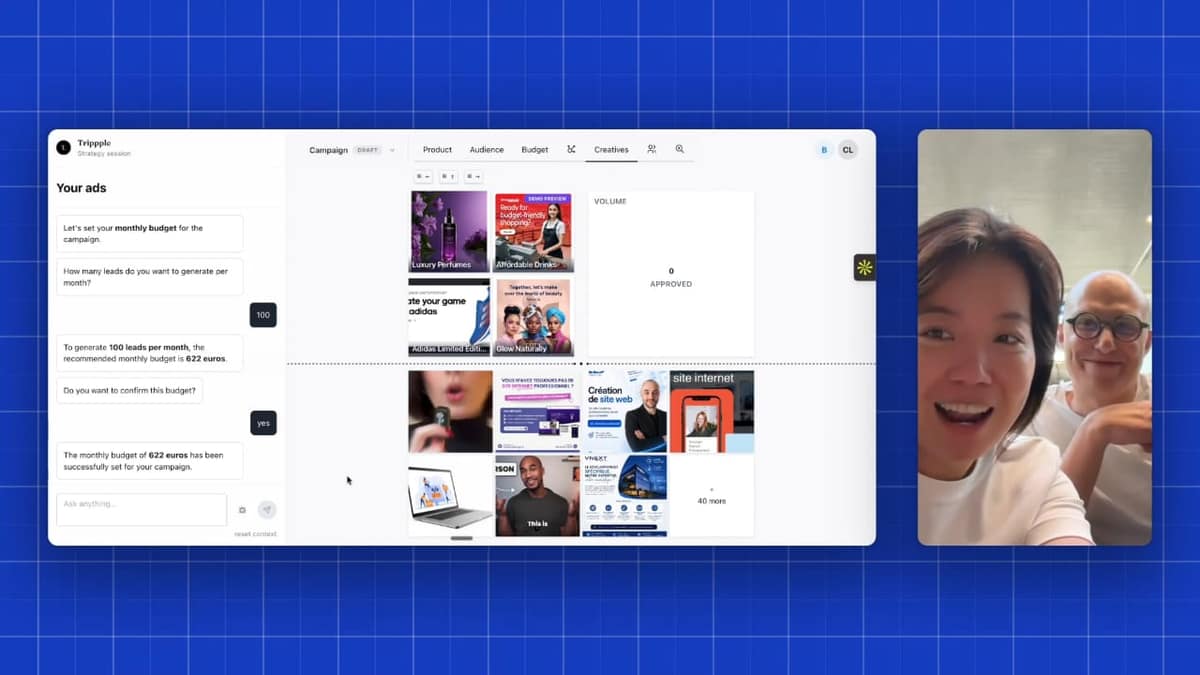Focus the Ask anything input field

coord(142,509)
